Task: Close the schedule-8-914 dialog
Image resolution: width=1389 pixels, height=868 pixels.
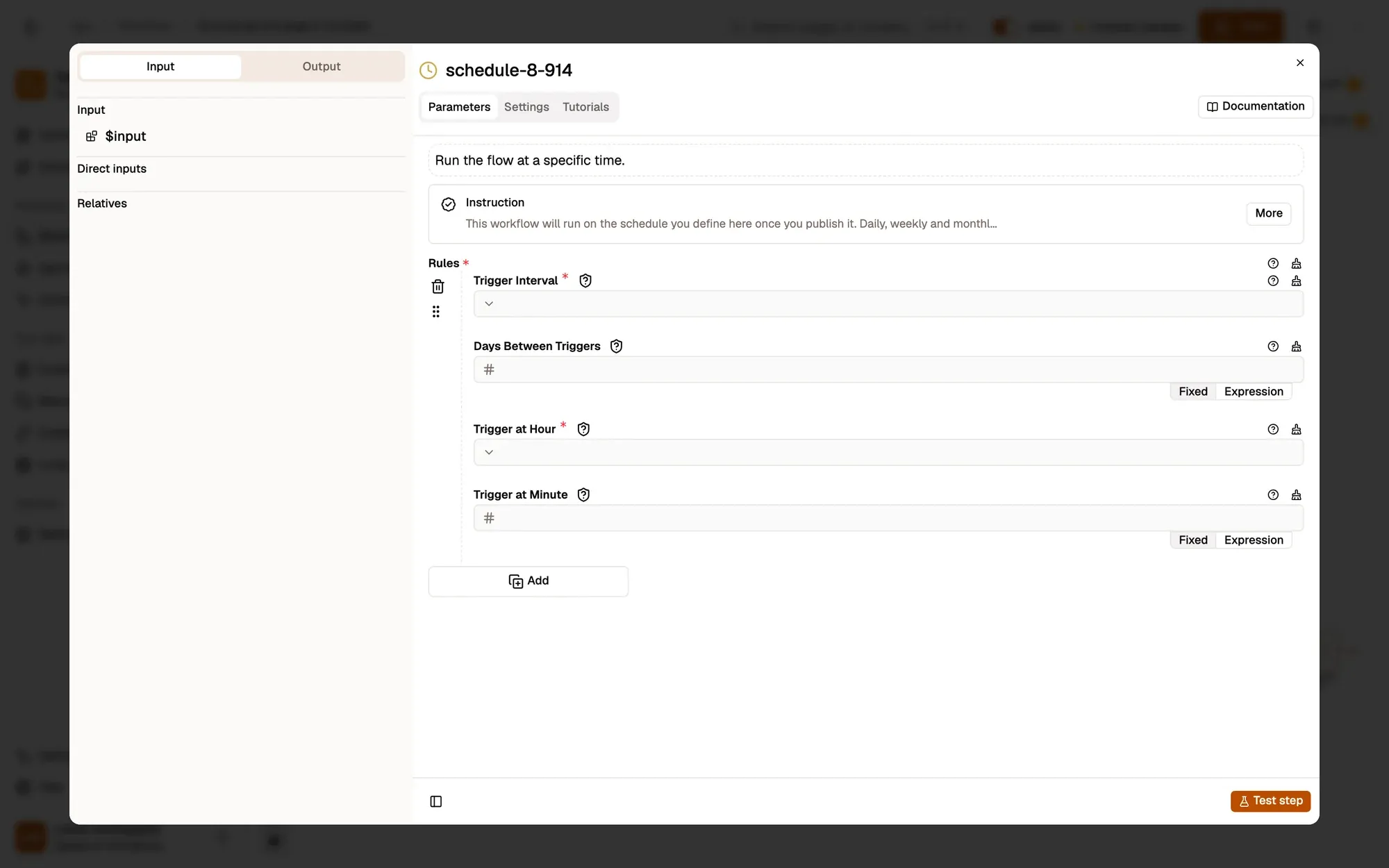Action: tap(1300, 62)
